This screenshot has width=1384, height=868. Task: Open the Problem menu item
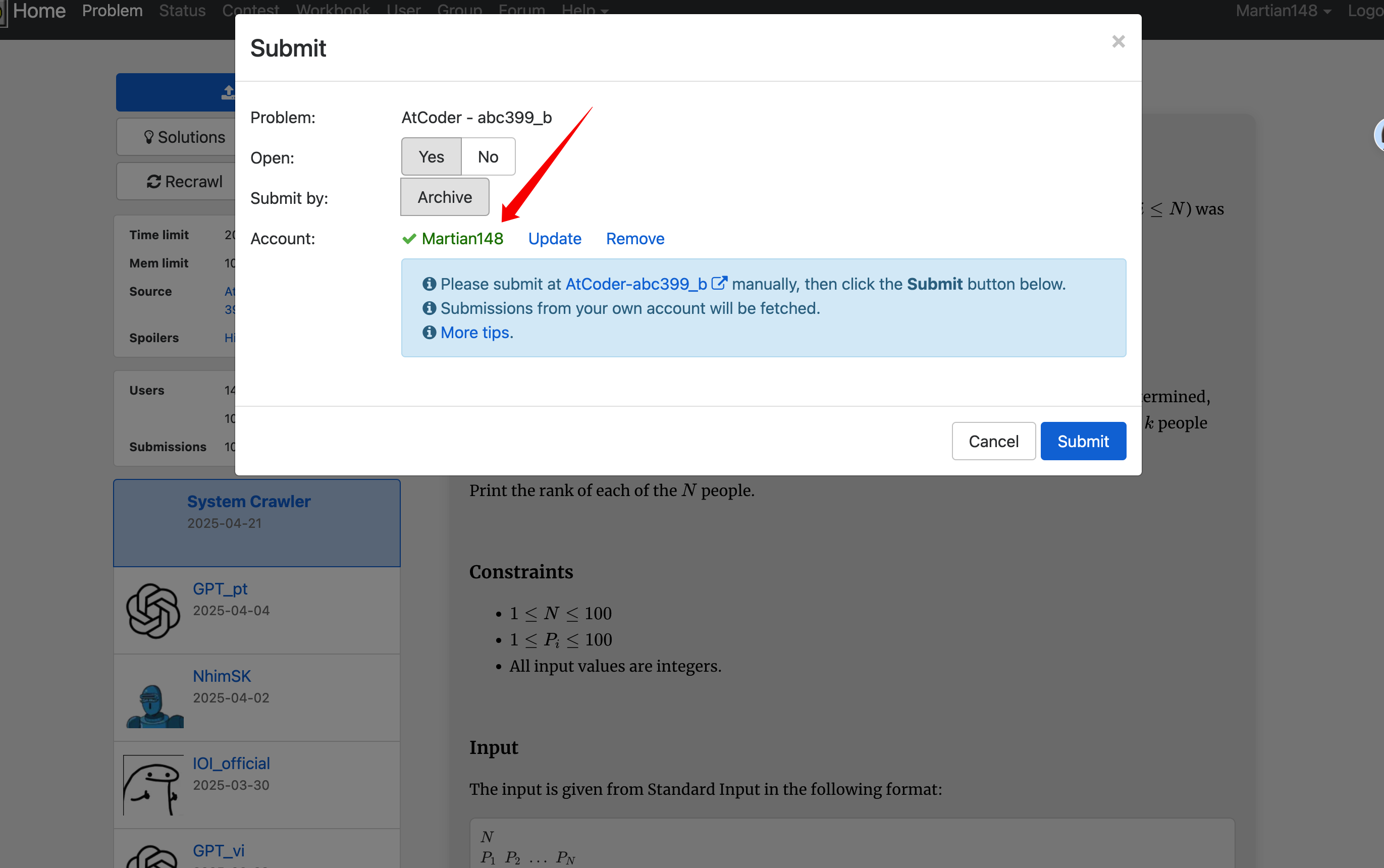113,10
